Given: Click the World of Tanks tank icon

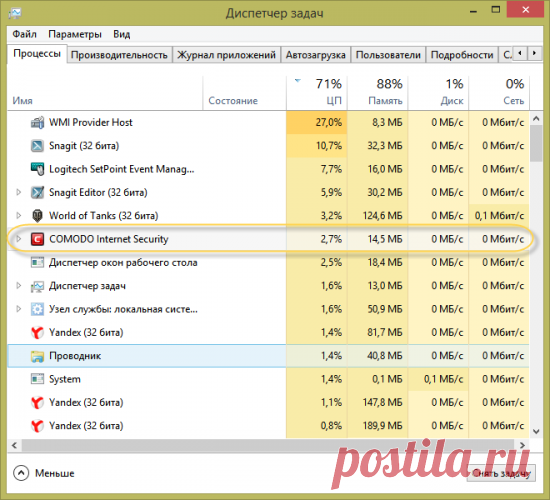Looking at the screenshot, I should pyautogui.click(x=38, y=216).
